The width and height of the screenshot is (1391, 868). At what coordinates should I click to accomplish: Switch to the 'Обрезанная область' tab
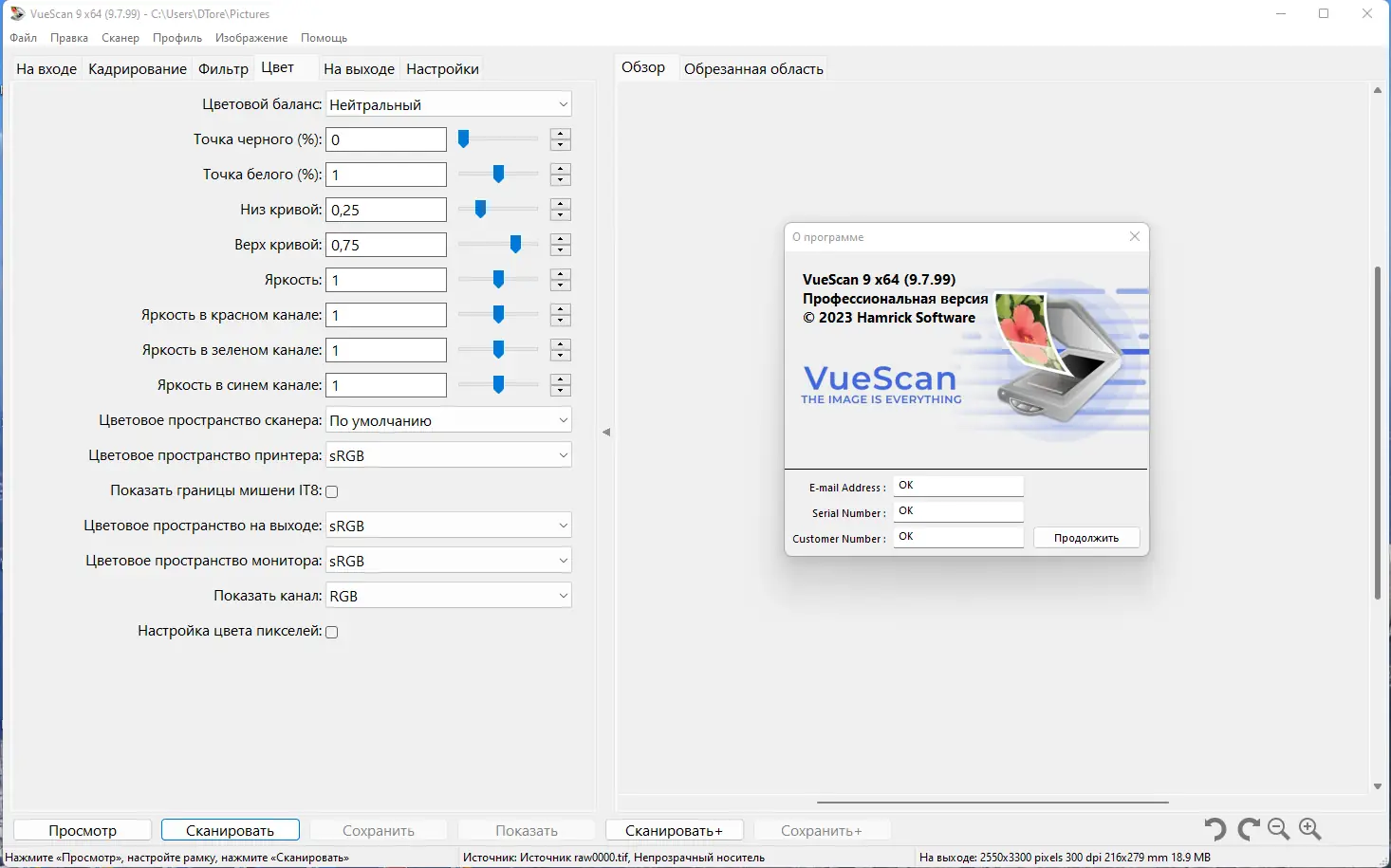(x=752, y=68)
